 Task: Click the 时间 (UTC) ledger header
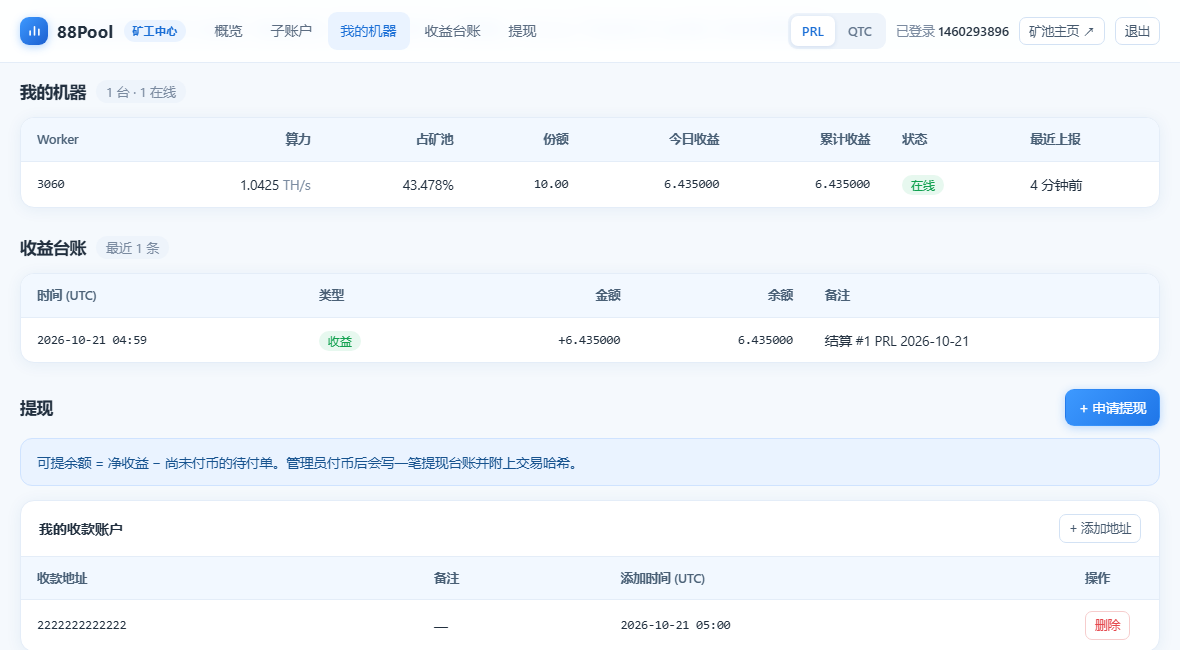[67, 296]
